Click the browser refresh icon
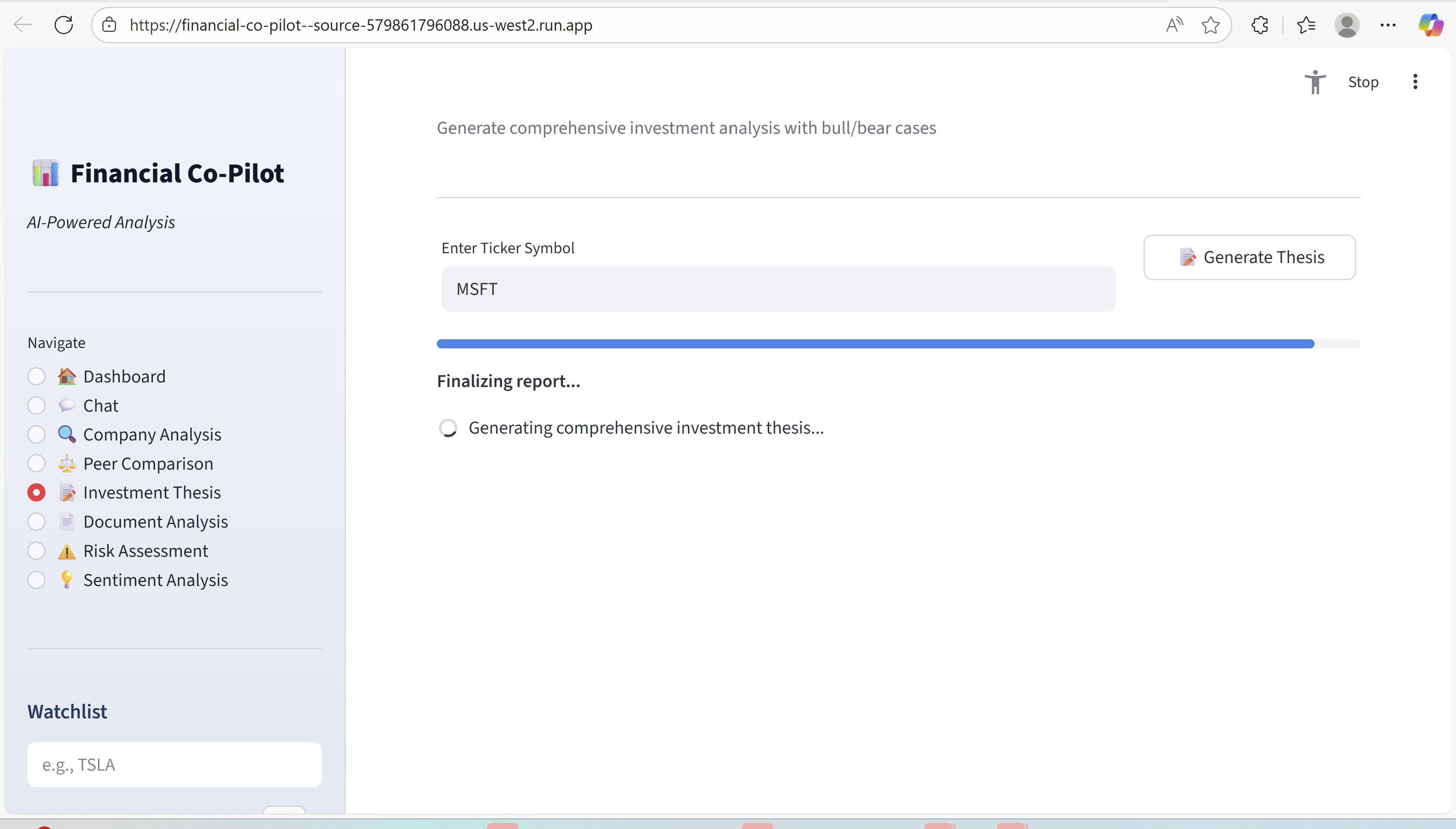Image resolution: width=1456 pixels, height=829 pixels. click(64, 25)
